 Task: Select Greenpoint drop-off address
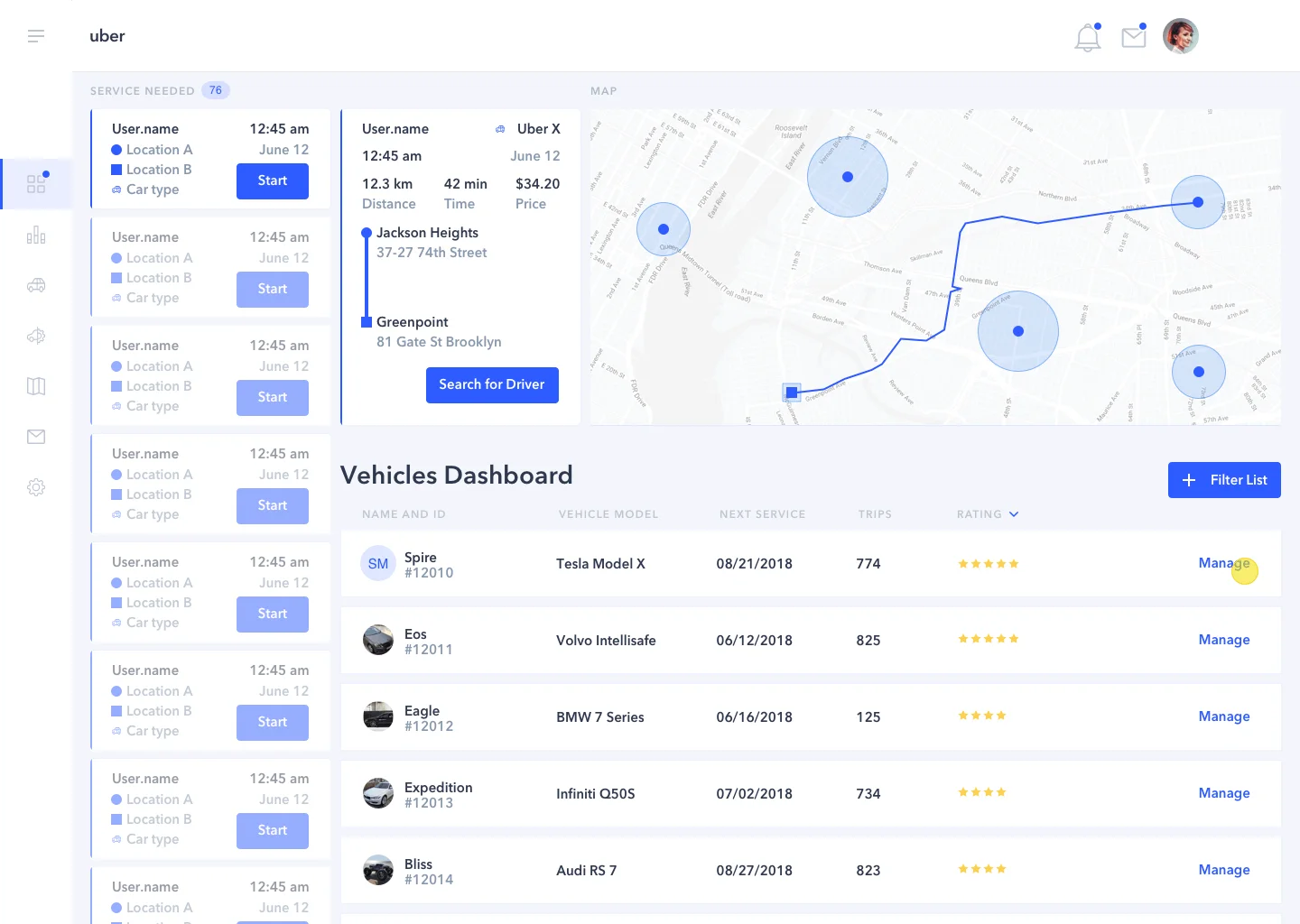coord(439,332)
